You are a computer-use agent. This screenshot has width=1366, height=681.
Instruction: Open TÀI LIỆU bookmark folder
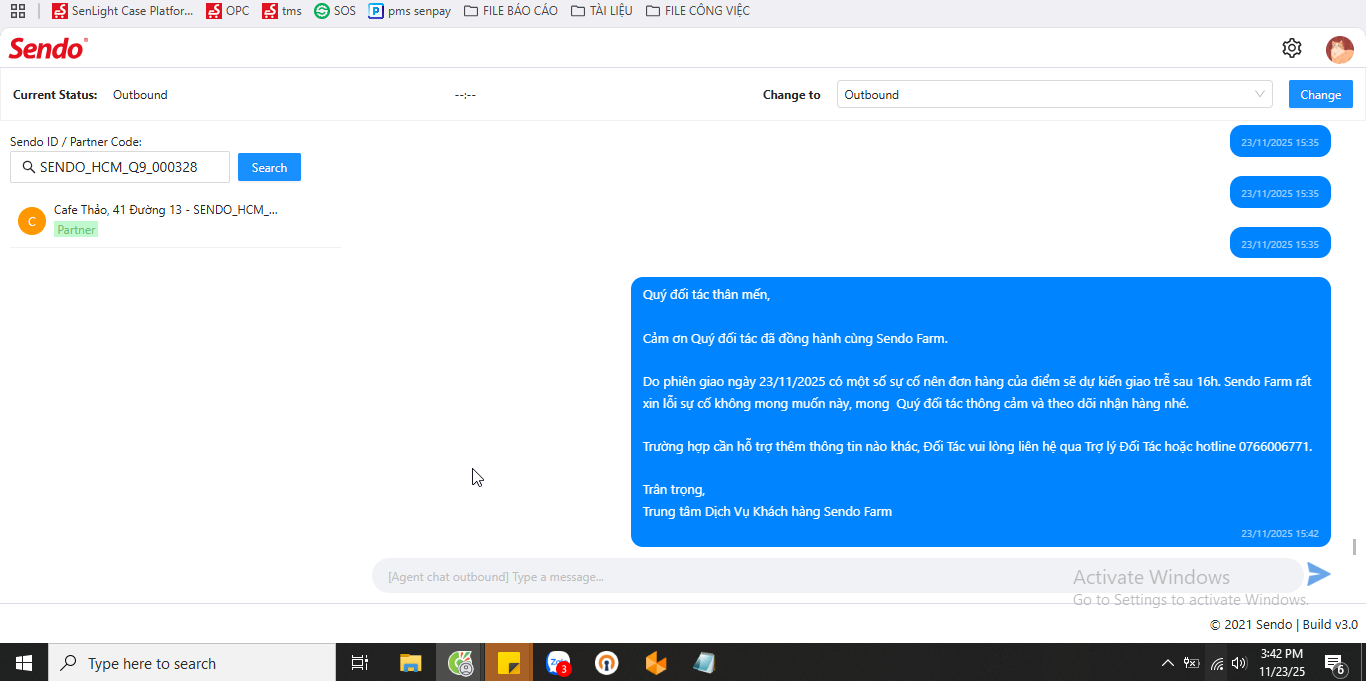point(602,11)
